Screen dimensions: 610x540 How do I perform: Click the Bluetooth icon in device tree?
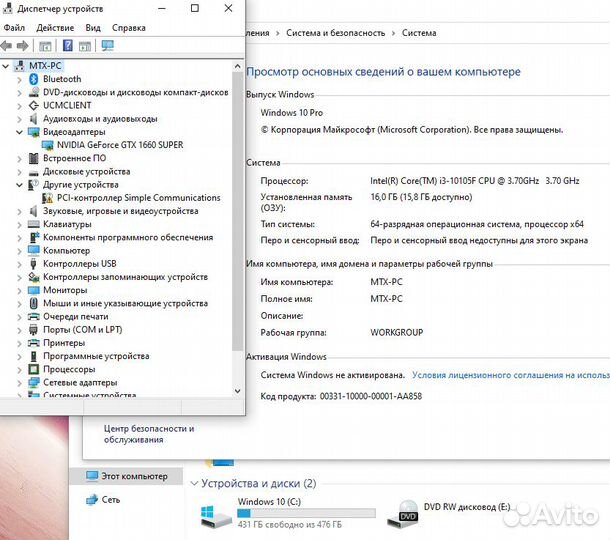point(34,79)
